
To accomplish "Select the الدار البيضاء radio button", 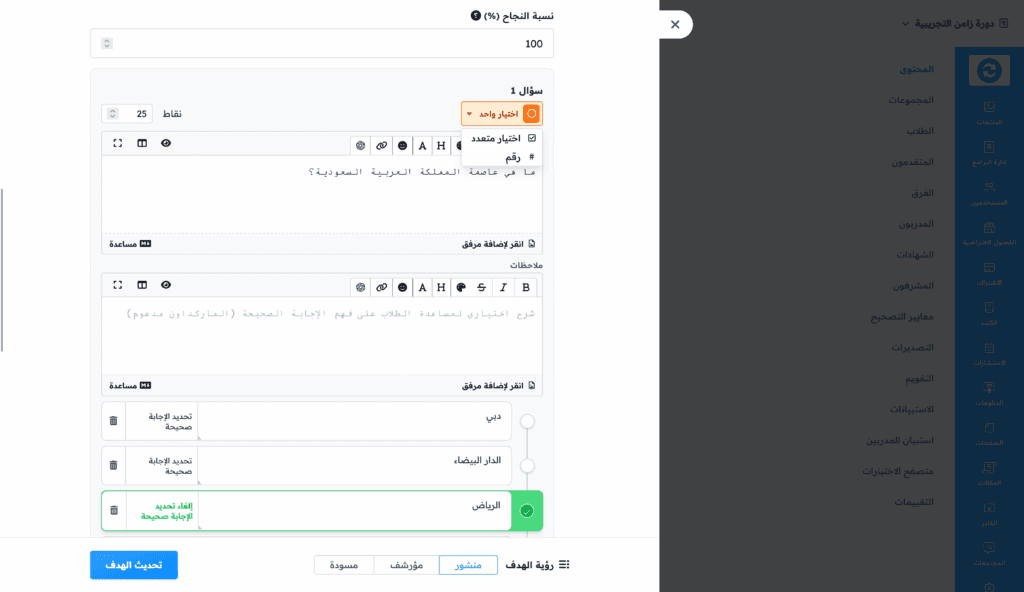I will [x=527, y=466].
